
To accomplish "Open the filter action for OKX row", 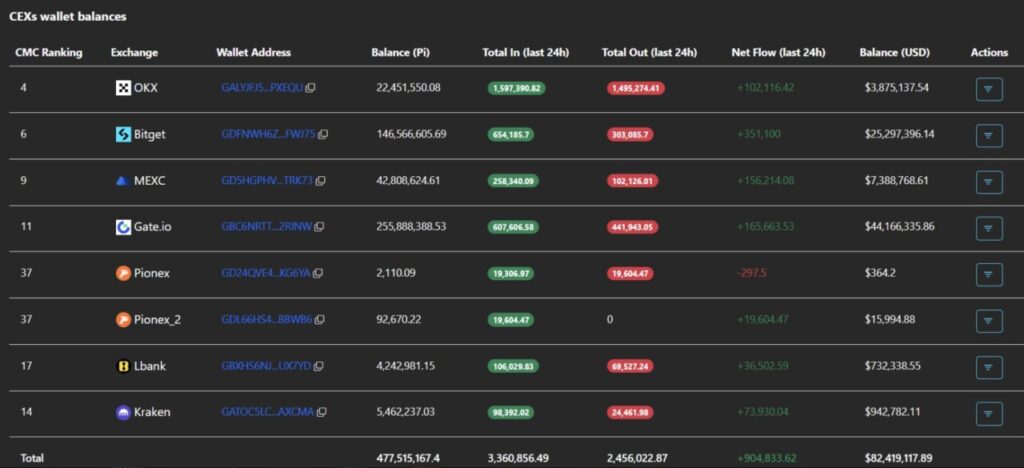I will pyautogui.click(x=988, y=89).
